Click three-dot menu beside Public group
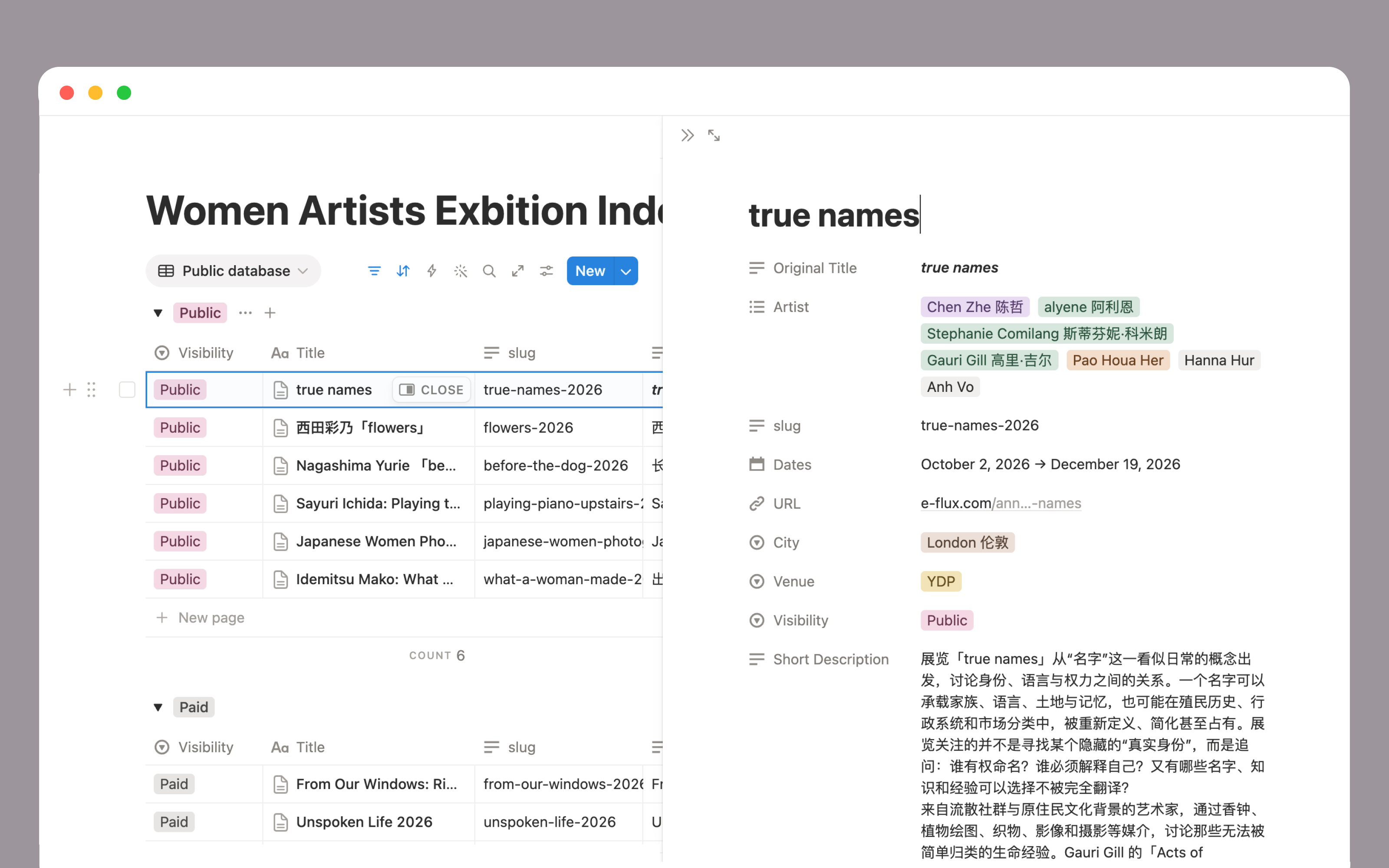1389x868 pixels. 245,313
